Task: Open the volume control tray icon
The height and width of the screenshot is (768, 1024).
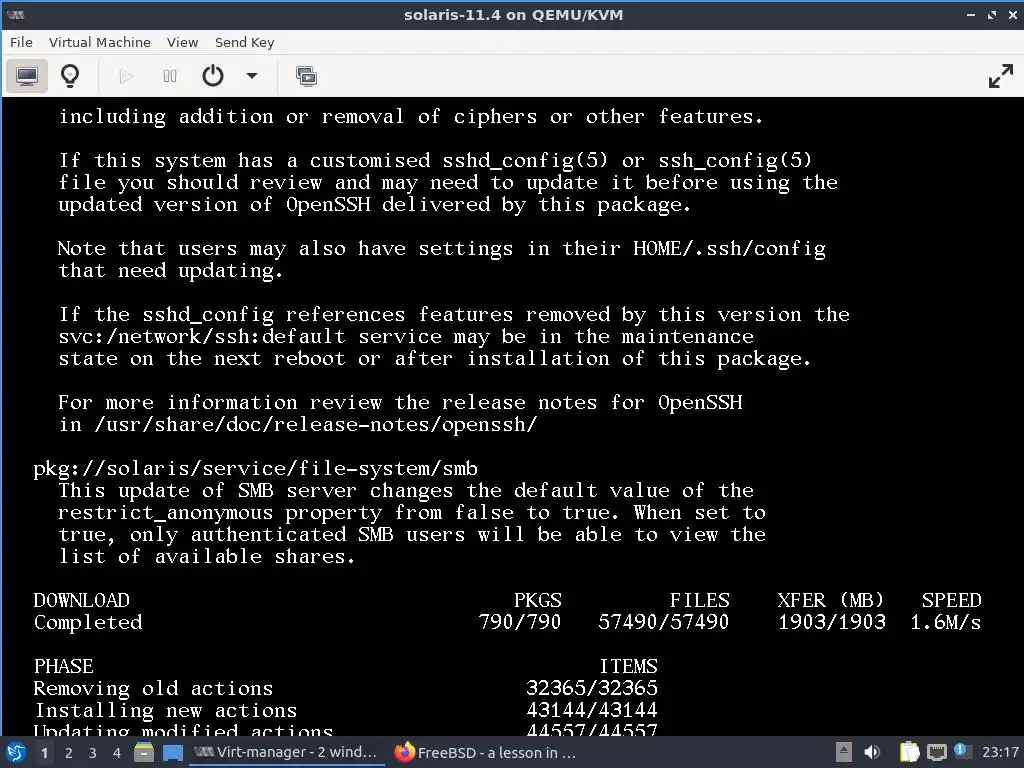Action: [x=871, y=752]
